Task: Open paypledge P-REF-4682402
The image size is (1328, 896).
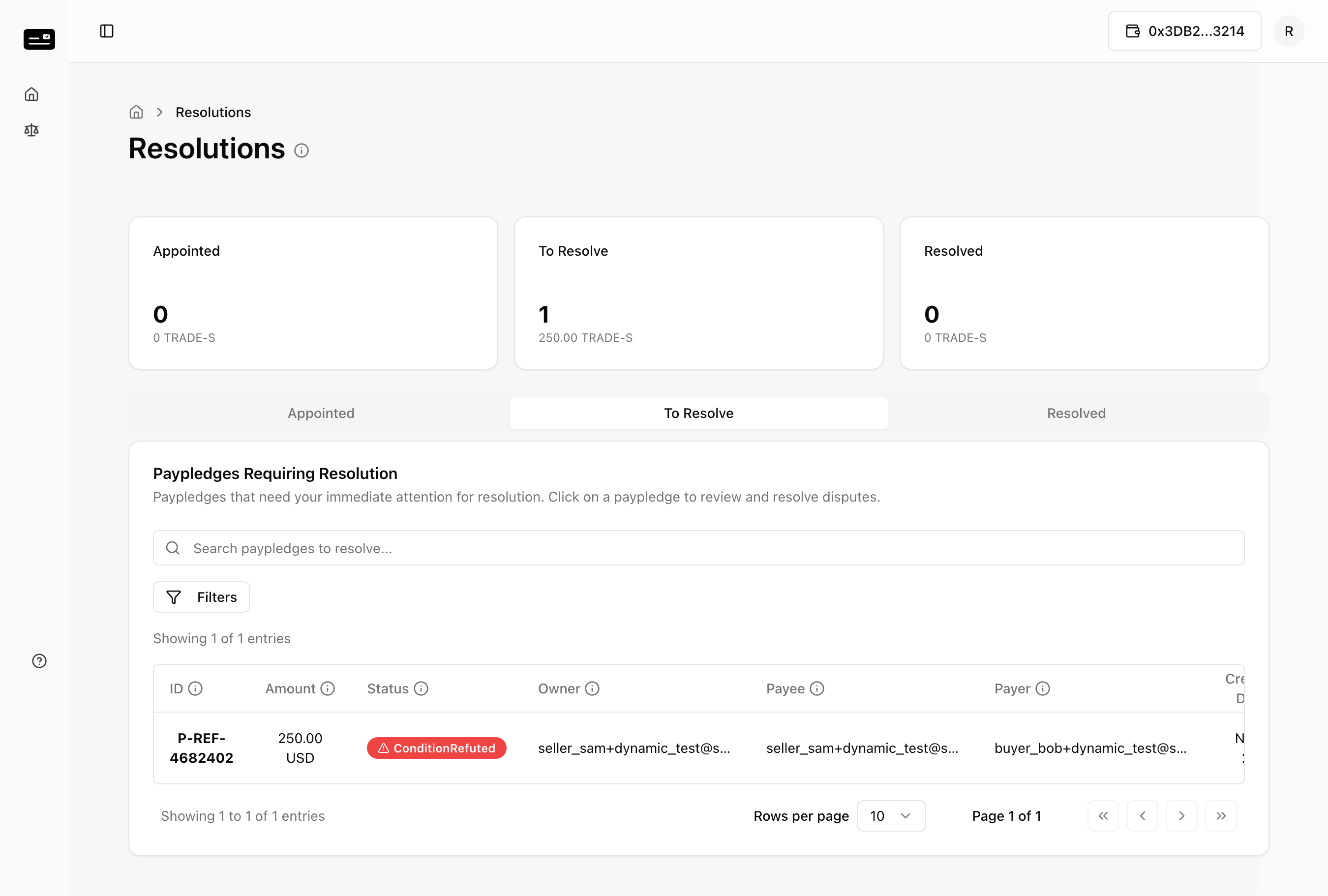Action: point(202,748)
